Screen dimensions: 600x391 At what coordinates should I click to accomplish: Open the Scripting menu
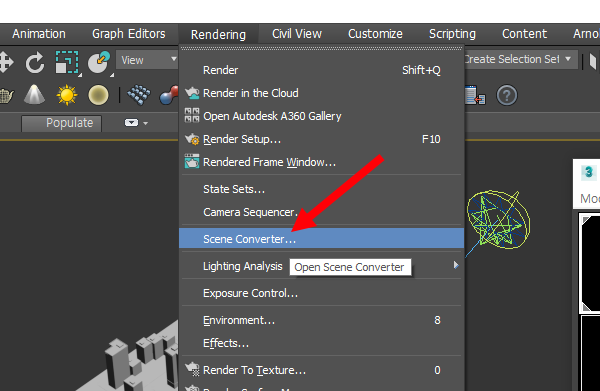click(x=452, y=34)
